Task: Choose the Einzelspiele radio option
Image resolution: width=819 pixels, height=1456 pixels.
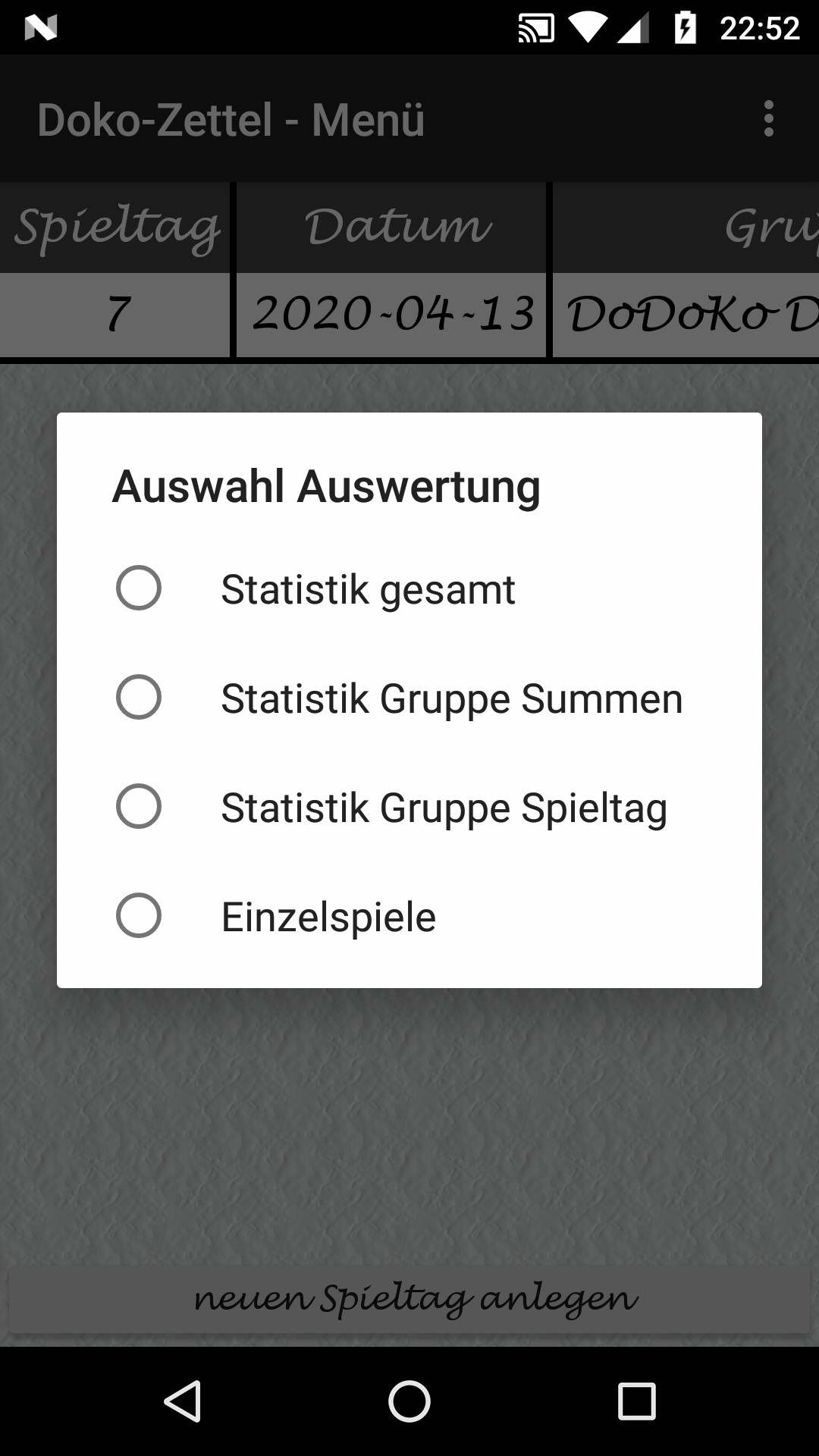Action: pyautogui.click(x=139, y=915)
